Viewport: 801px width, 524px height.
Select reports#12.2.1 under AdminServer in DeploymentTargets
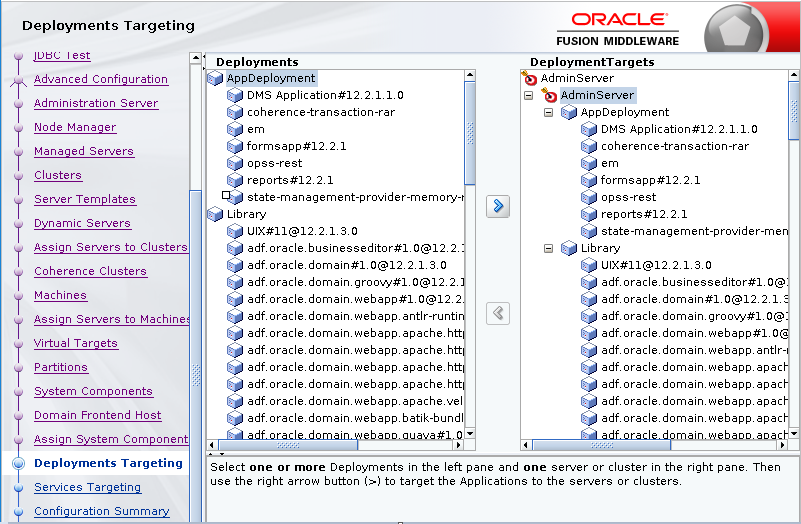pyautogui.click(x=643, y=214)
